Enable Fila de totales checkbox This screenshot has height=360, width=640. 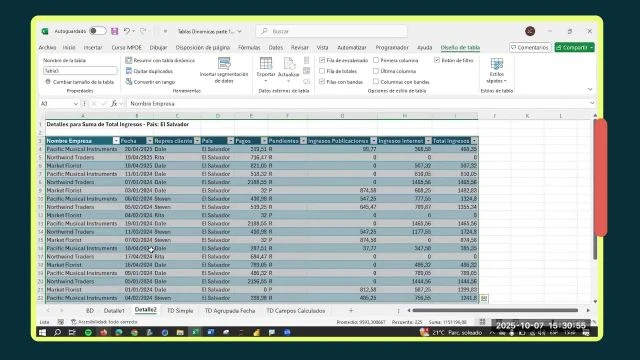tap(322, 71)
